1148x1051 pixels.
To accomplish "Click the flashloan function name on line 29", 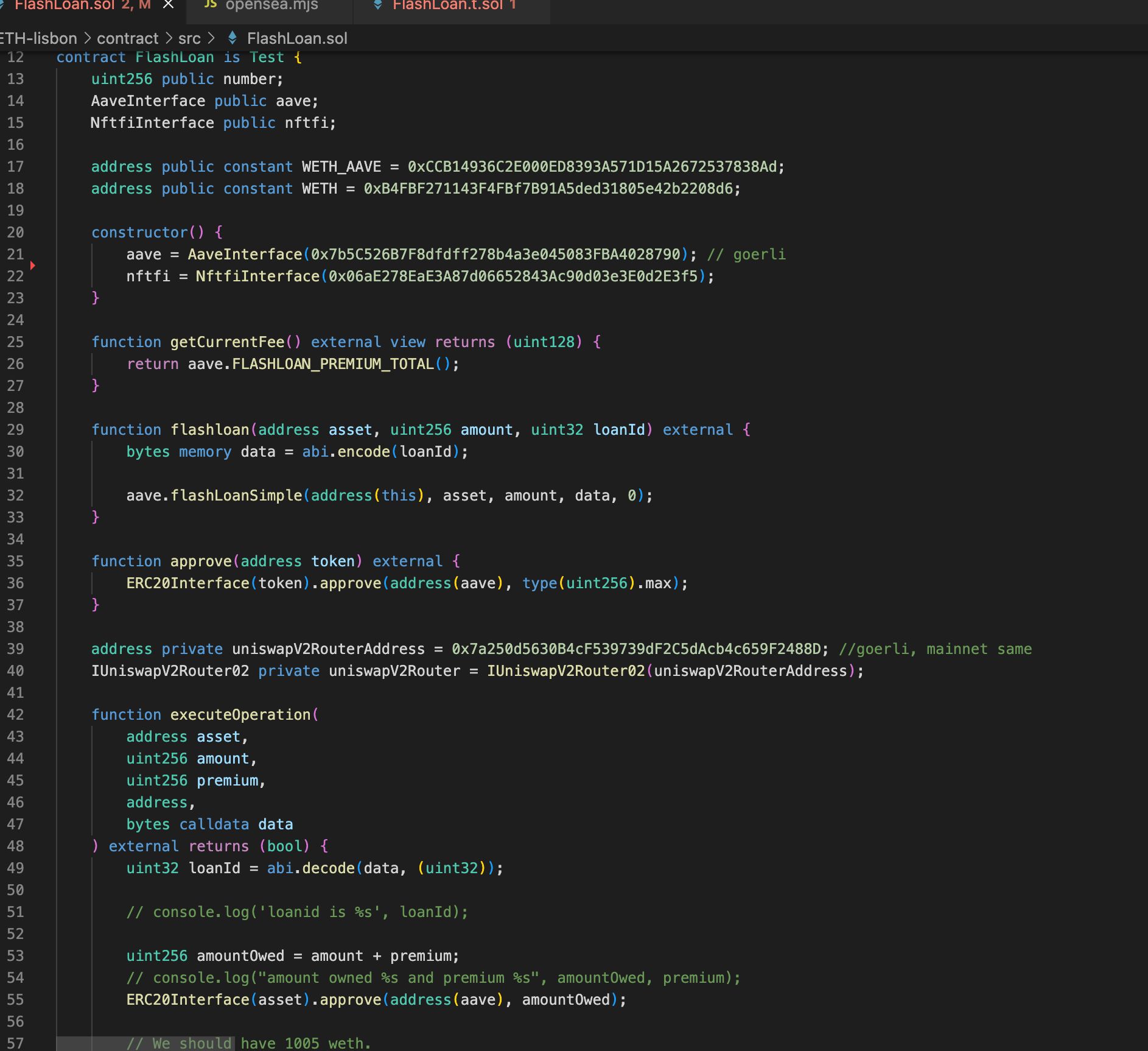I will coord(210,430).
